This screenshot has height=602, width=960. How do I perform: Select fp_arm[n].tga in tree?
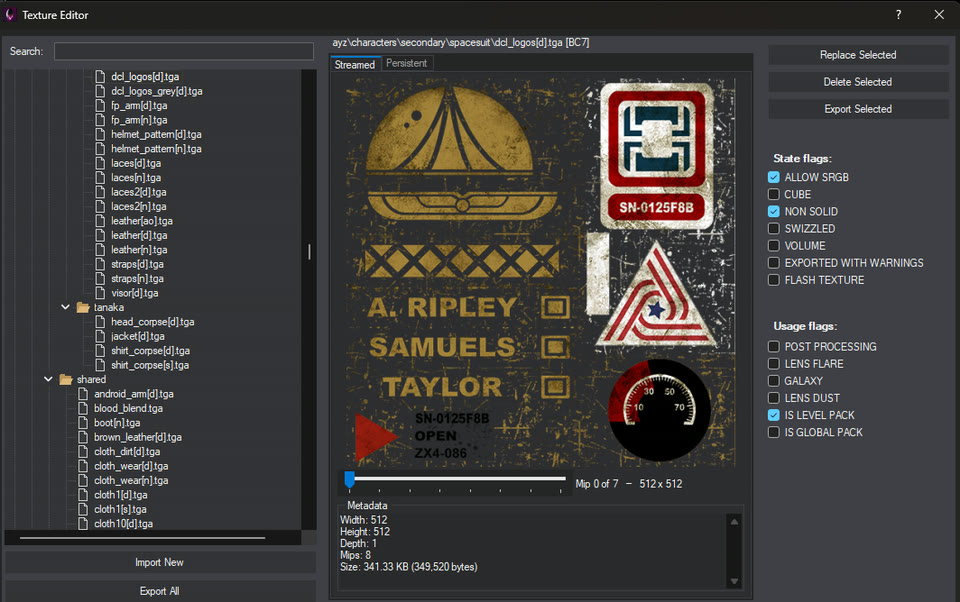pyautogui.click(x=139, y=120)
